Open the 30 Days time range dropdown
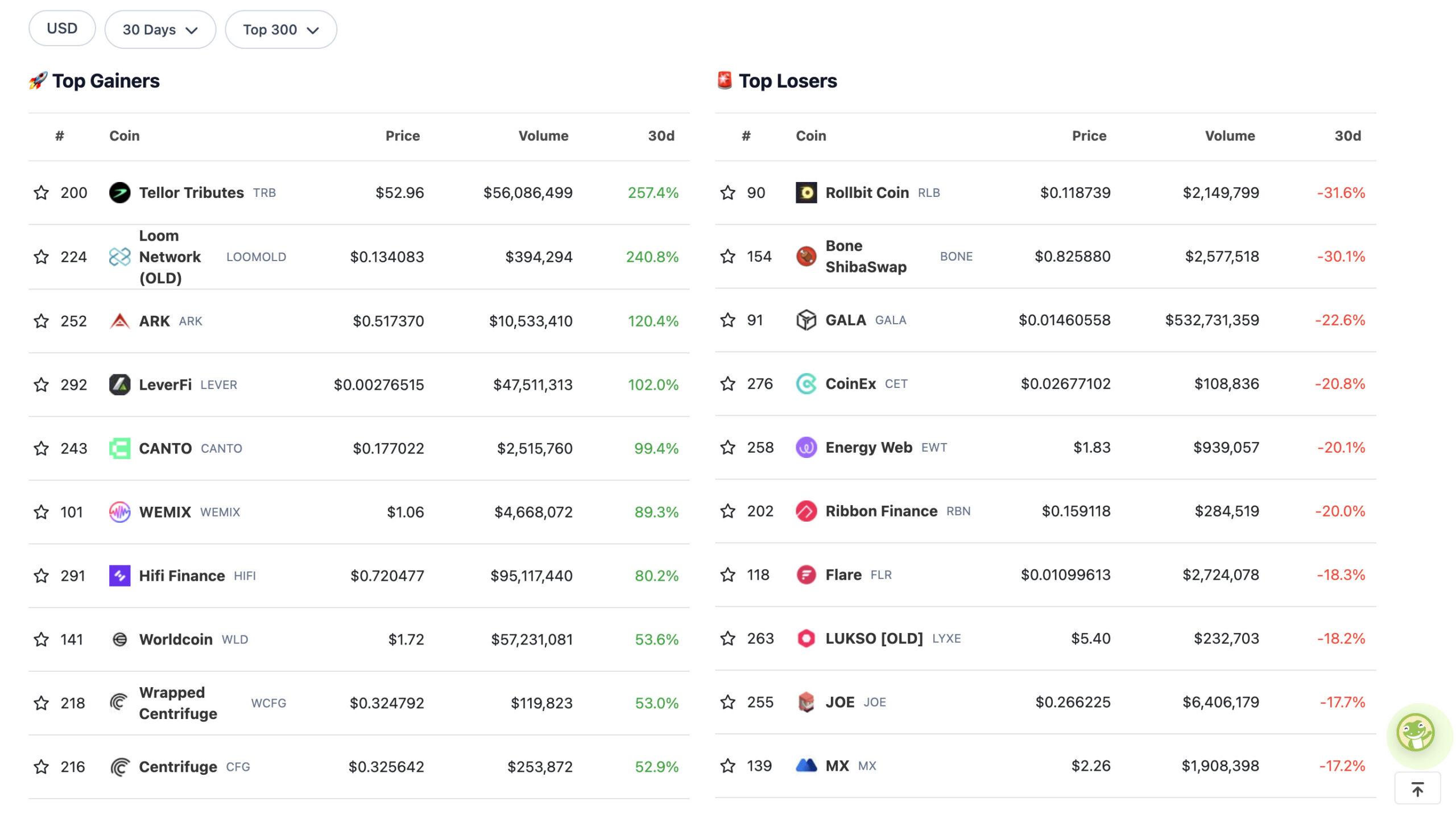 (160, 30)
